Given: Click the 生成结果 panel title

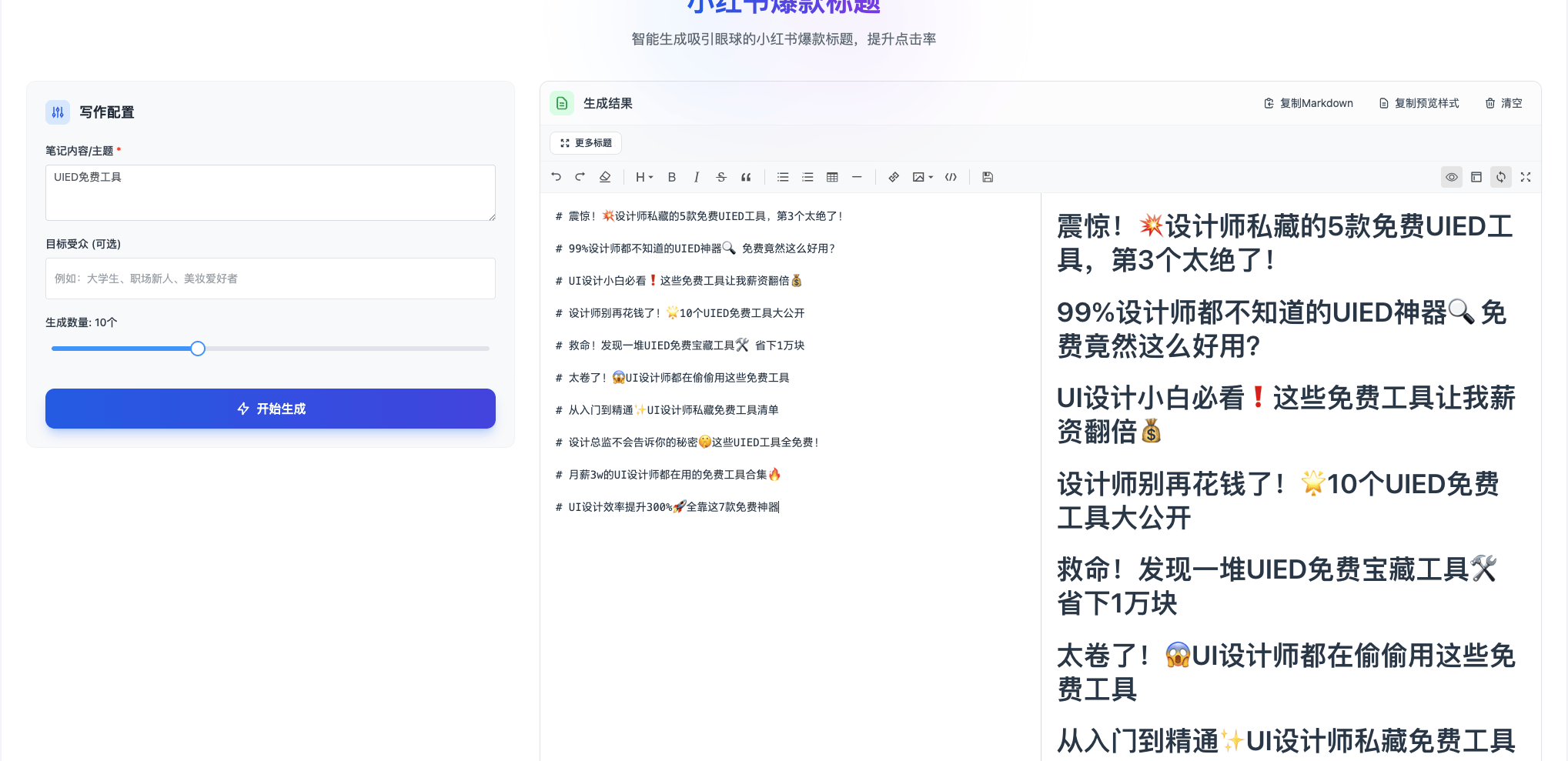Looking at the screenshot, I should click(x=607, y=103).
